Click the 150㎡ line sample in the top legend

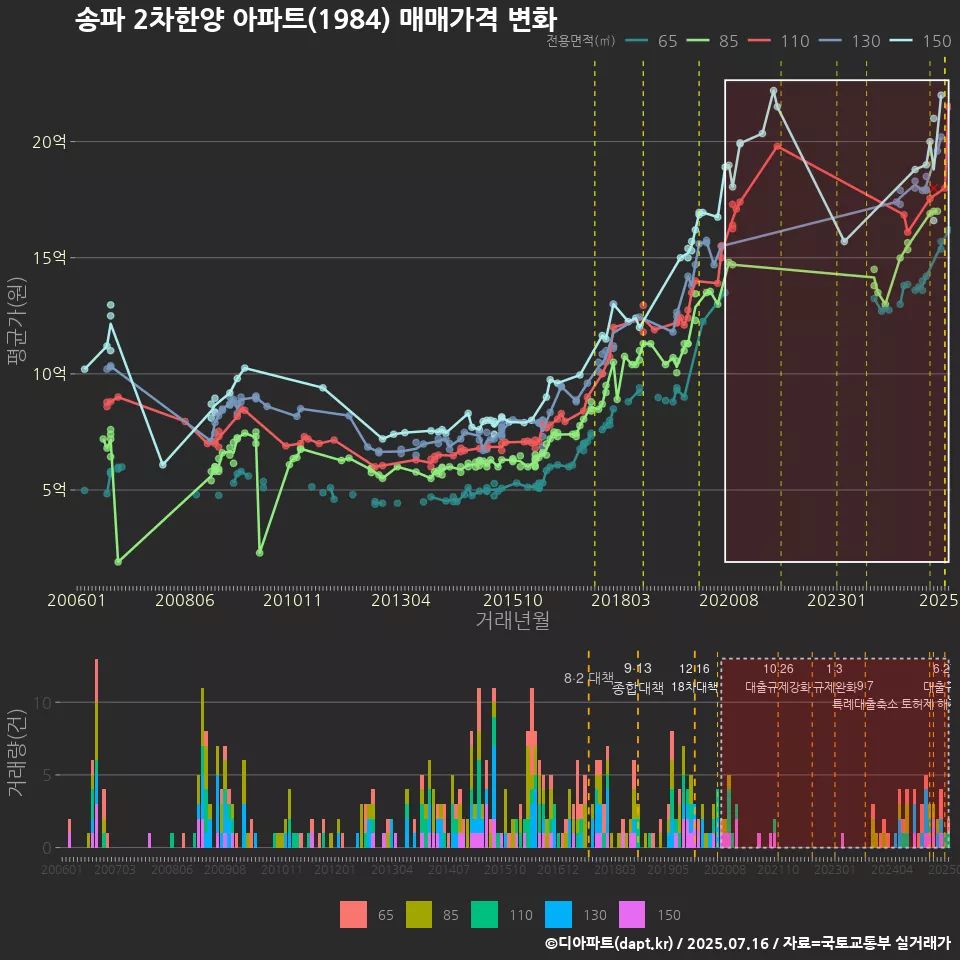click(901, 41)
